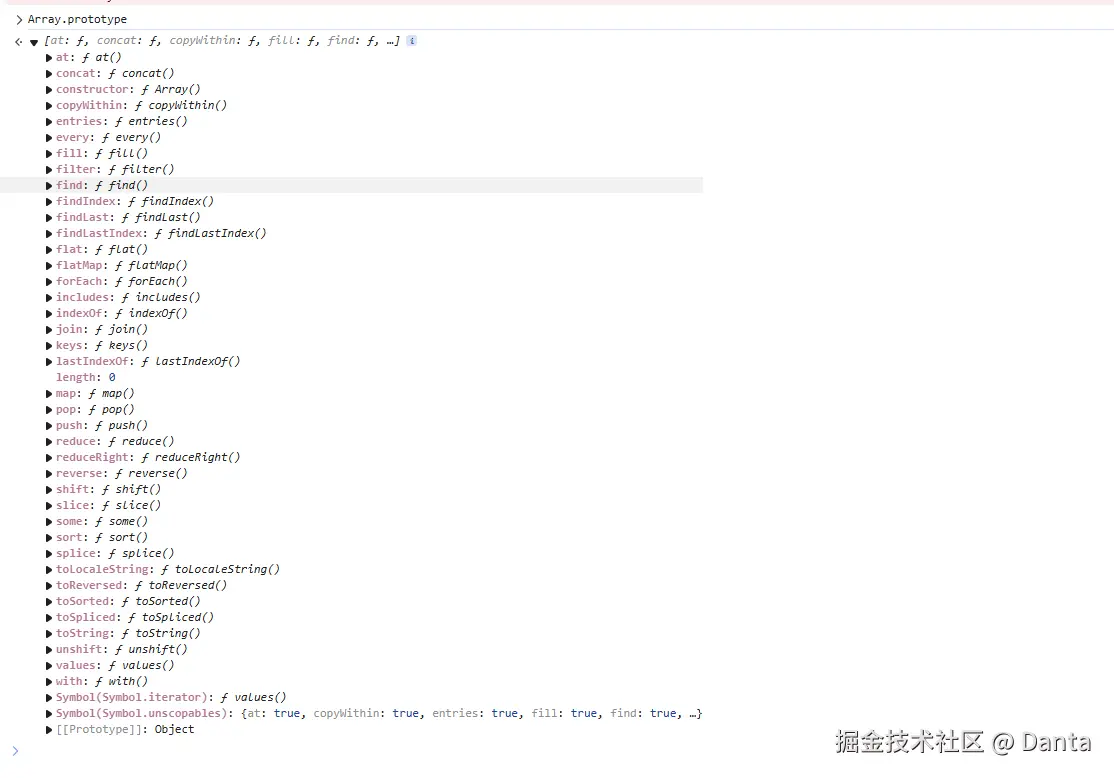Expand the [[Prototype]]: Object row
The height and width of the screenshot is (778, 1114).
click(x=49, y=730)
